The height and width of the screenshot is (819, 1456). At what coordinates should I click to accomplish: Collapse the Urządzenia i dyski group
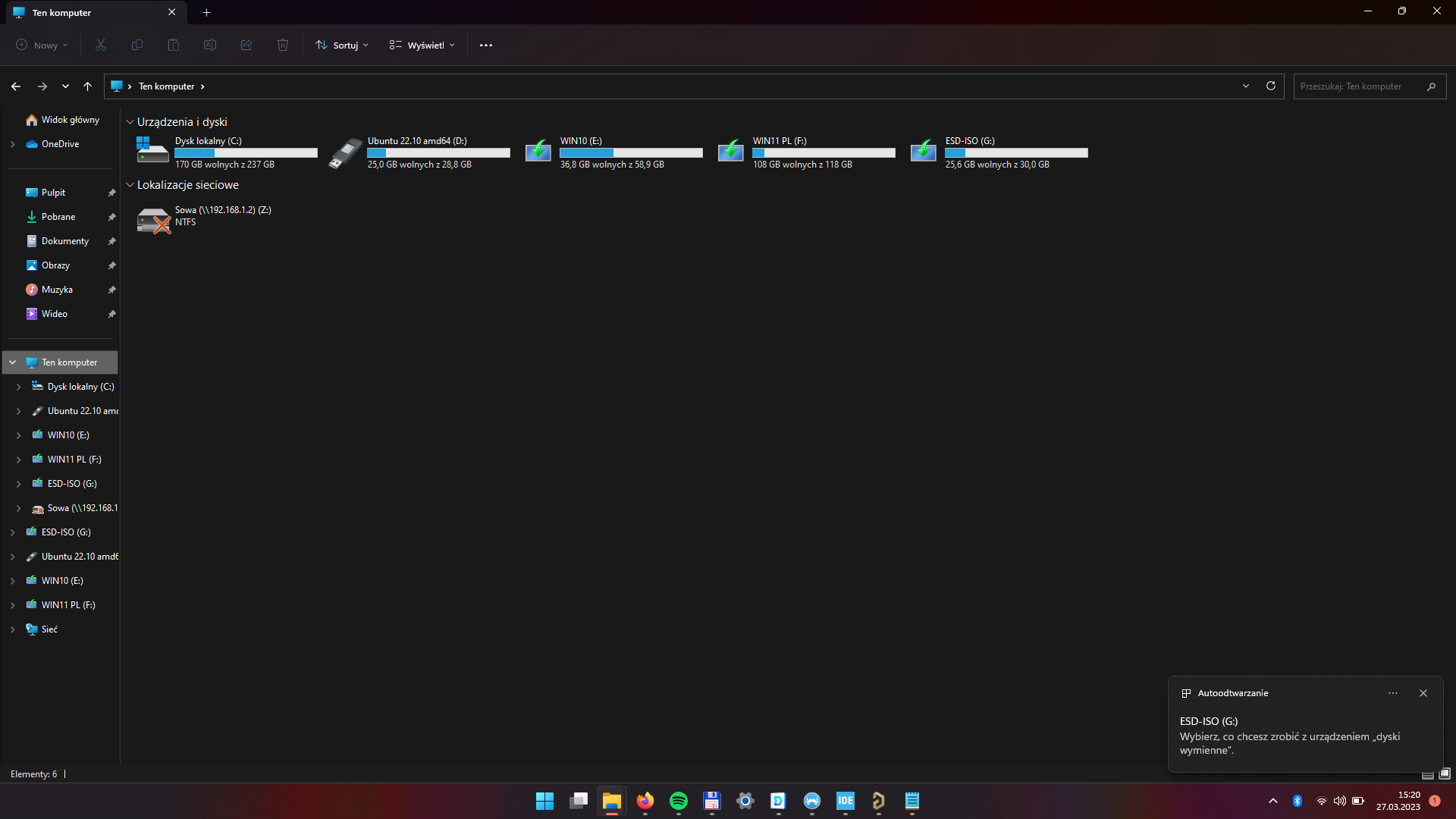[130, 122]
